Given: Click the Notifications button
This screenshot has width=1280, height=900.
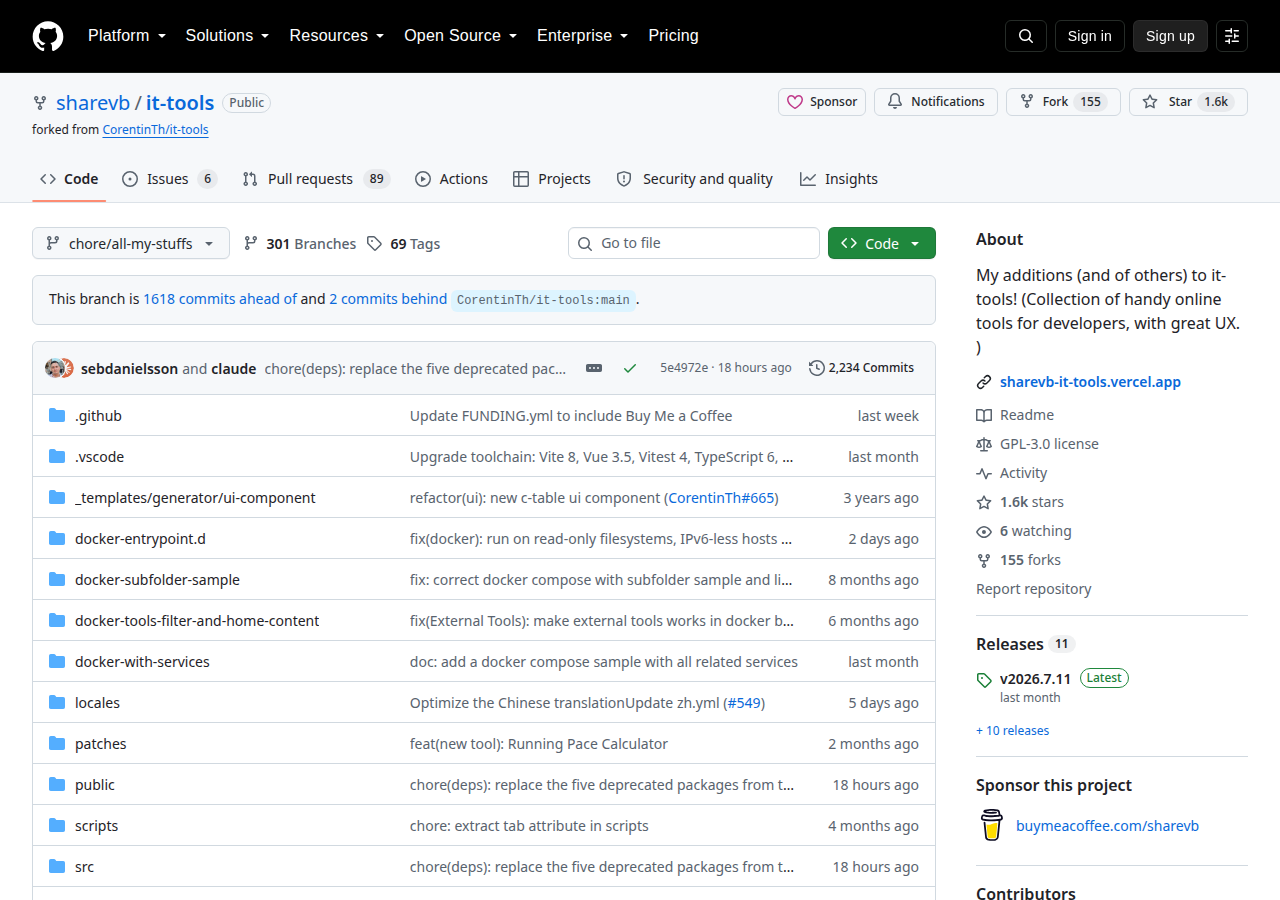Looking at the screenshot, I should coord(936,102).
